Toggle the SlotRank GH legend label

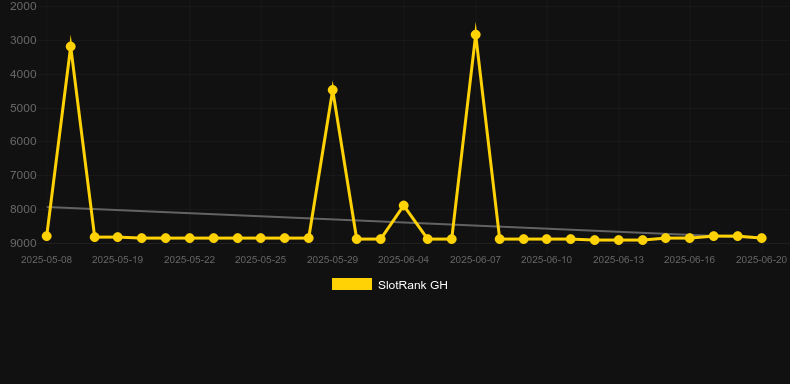[x=413, y=285]
